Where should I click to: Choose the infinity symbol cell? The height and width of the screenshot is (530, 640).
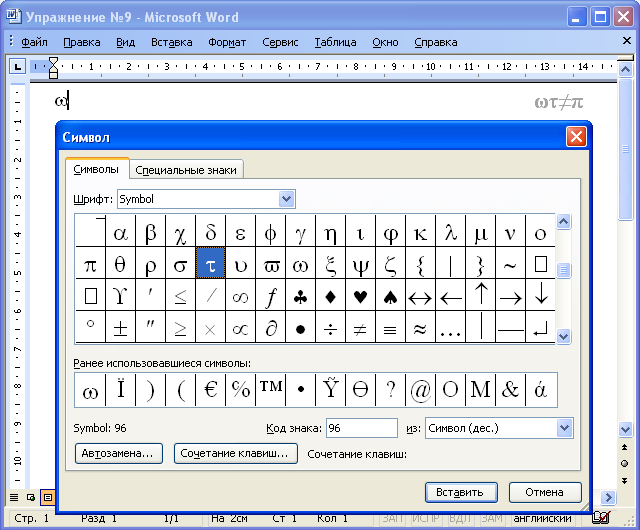point(240,295)
